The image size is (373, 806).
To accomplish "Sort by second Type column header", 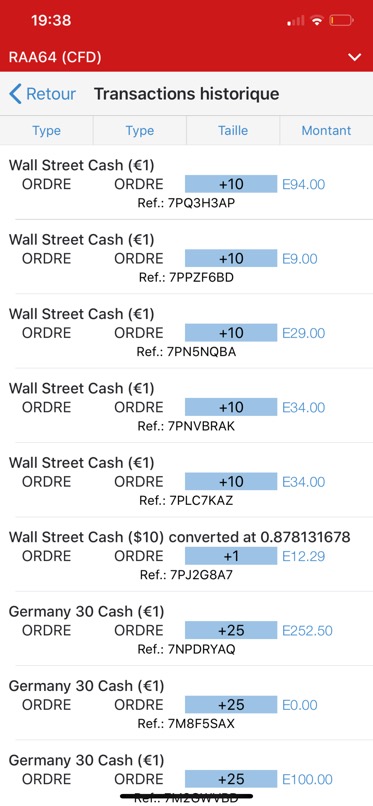I will tap(140, 131).
